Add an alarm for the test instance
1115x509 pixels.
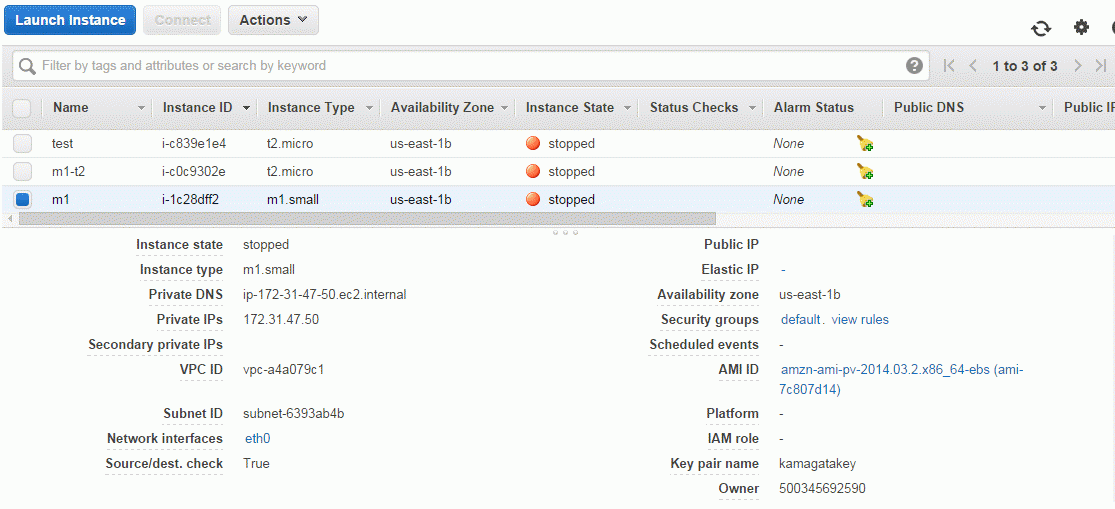point(865,144)
